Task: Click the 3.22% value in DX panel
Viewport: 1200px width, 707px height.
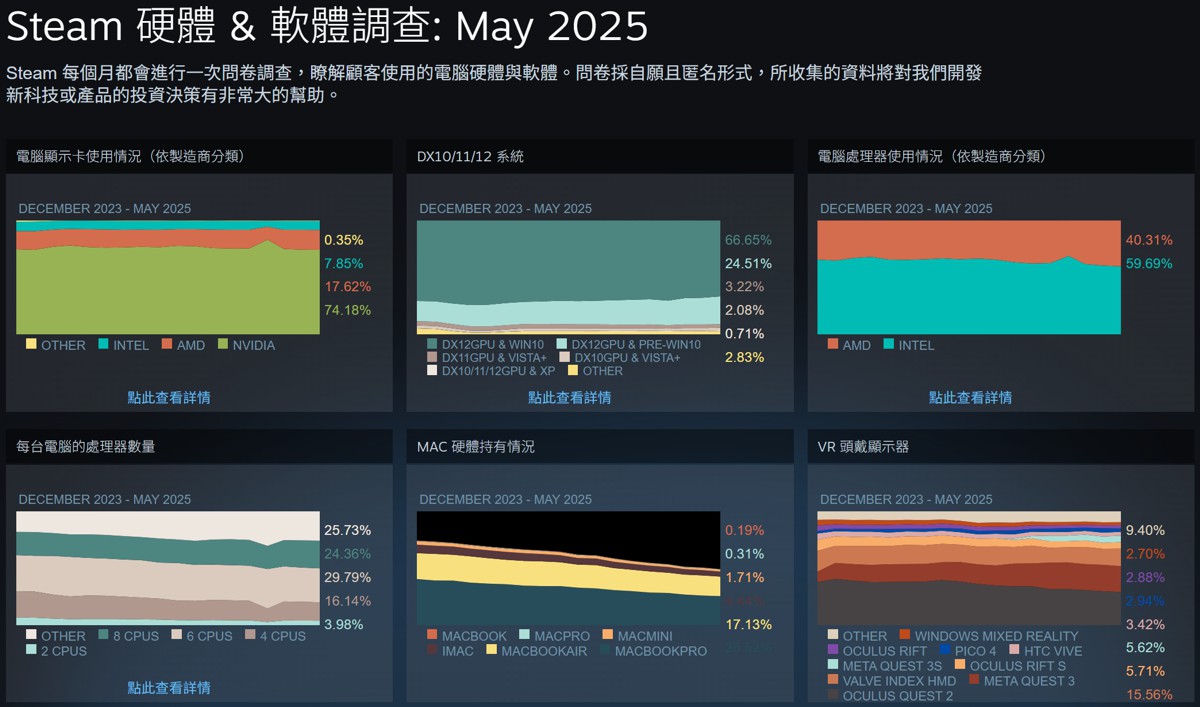Action: coord(744,286)
